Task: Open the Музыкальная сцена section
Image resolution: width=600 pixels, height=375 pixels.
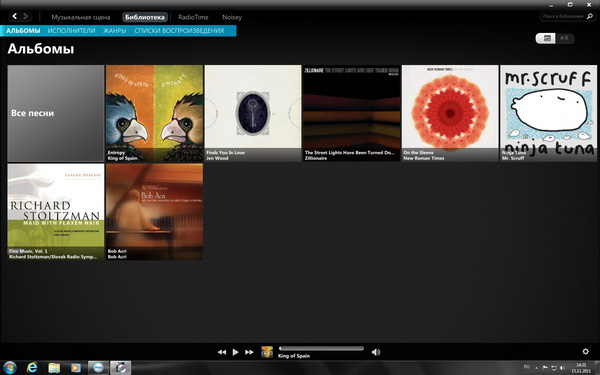Action: 81,17
